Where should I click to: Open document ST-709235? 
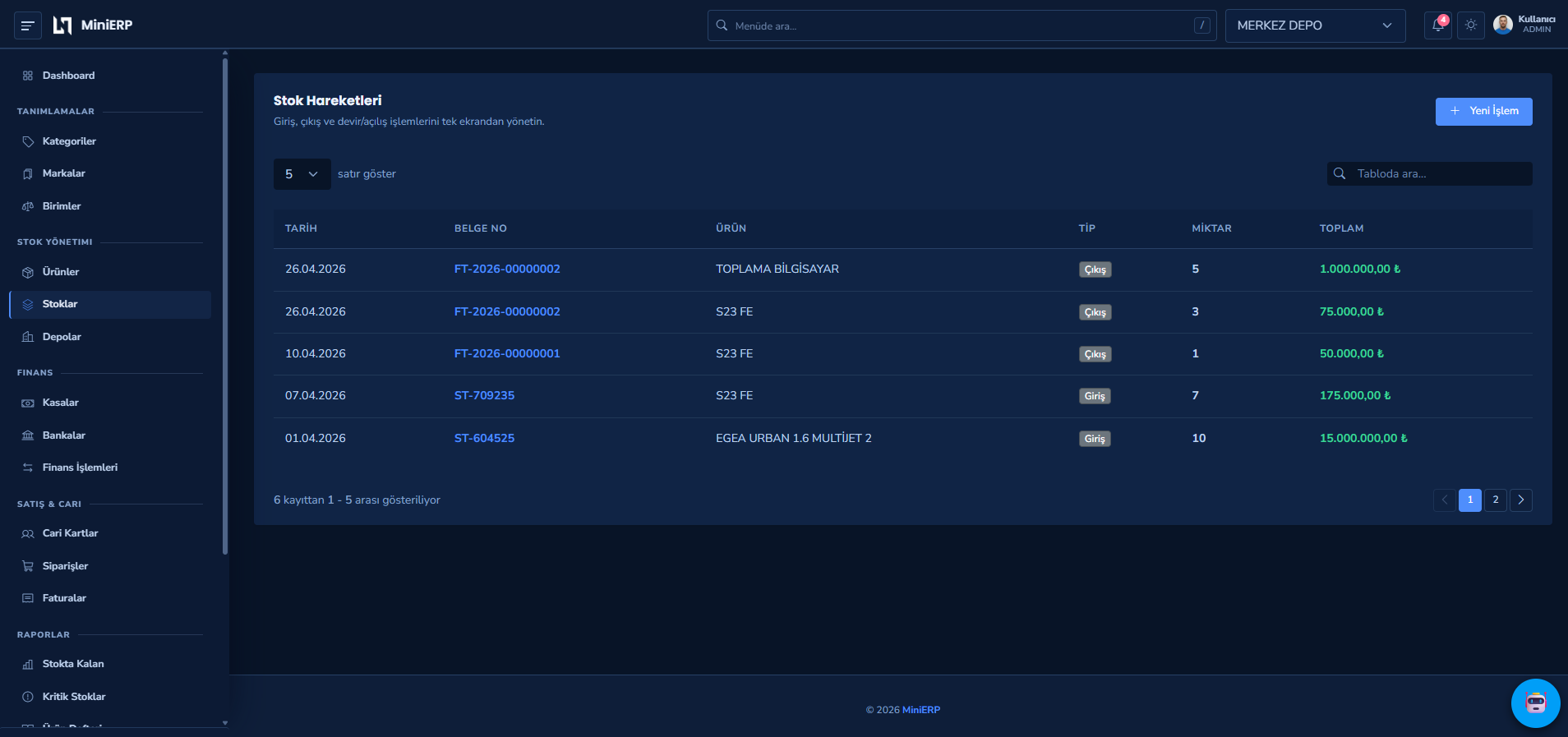pyautogui.click(x=484, y=396)
